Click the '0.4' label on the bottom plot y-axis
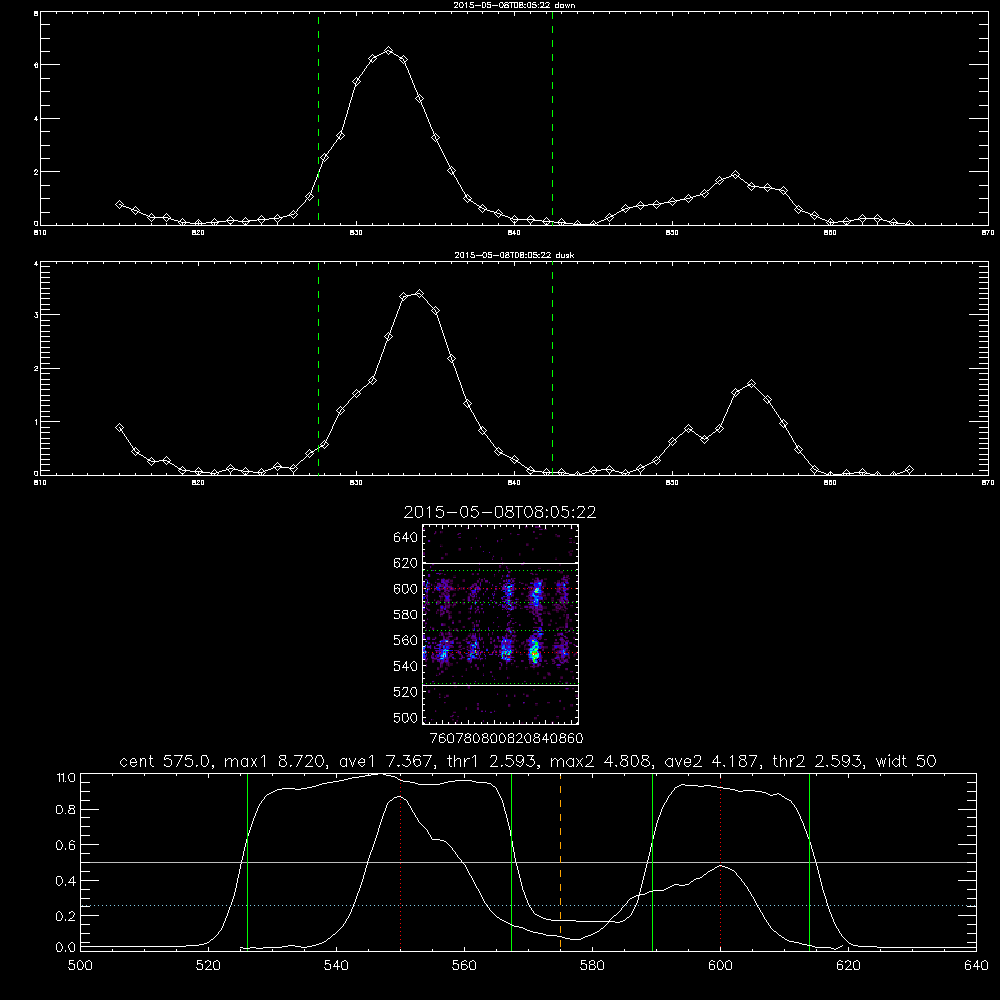The image size is (1000, 1000). point(66,881)
